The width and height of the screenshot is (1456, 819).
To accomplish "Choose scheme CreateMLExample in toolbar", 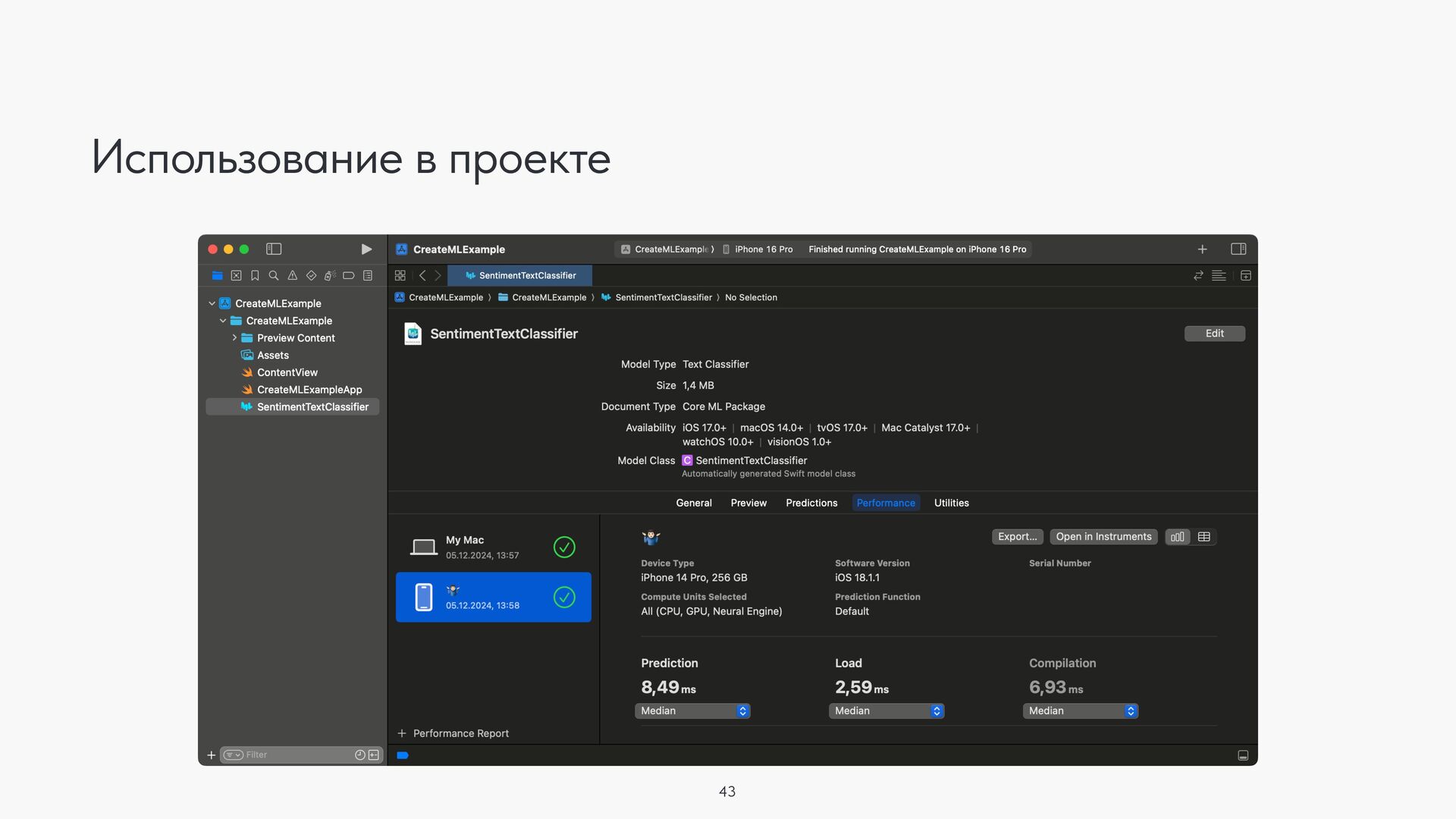I will 667,249.
